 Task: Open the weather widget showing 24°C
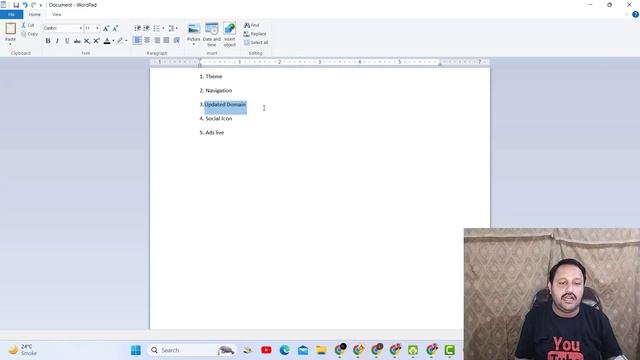point(23,350)
